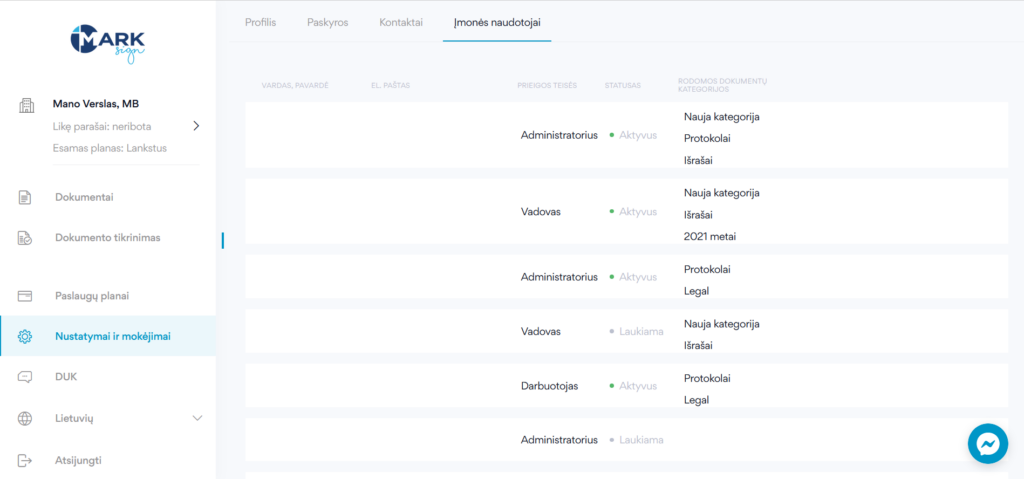Click the Paslaugų planai card icon
This screenshot has height=479, width=1024.
tap(26, 296)
